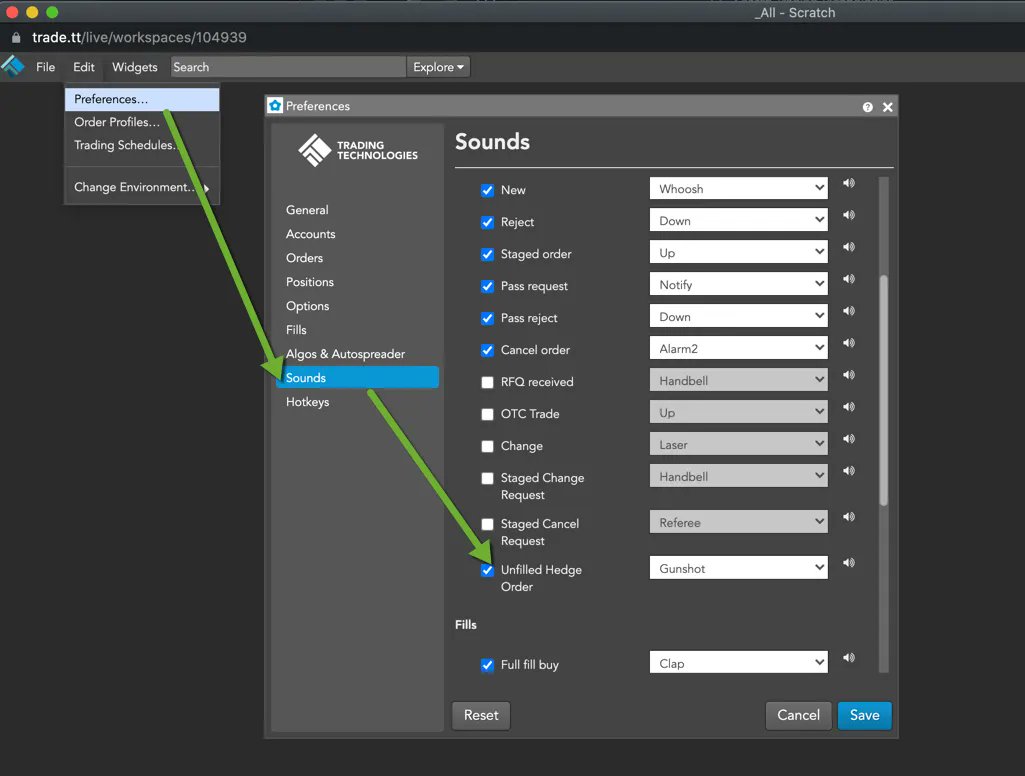Expand the Change Environment submenu
This screenshot has height=776, width=1025.
point(142,188)
